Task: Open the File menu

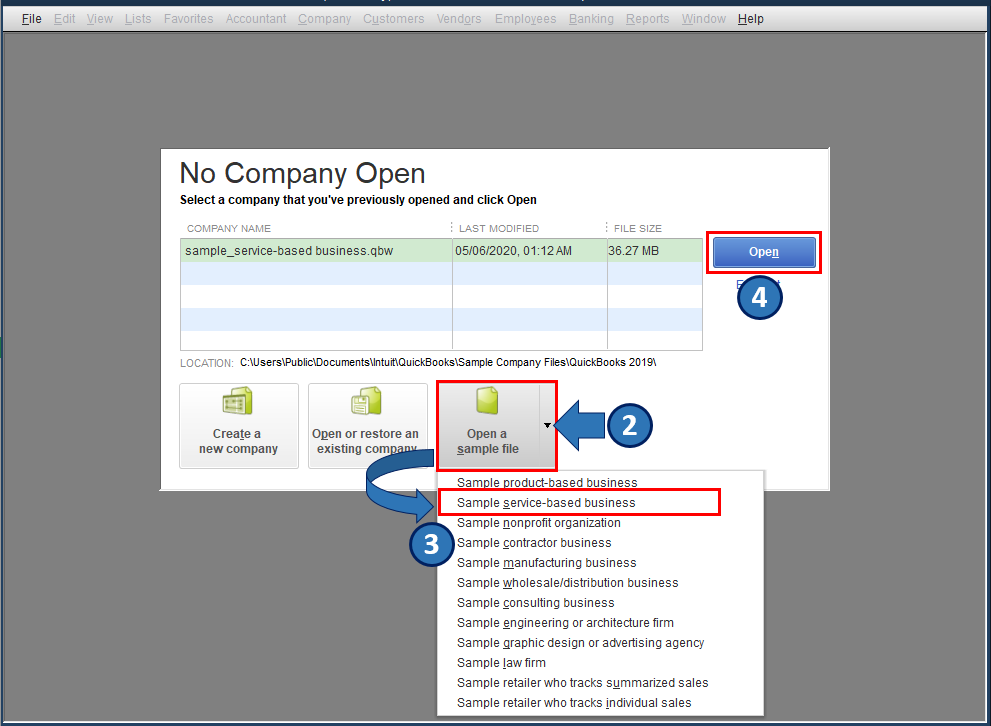Action: tap(31, 19)
